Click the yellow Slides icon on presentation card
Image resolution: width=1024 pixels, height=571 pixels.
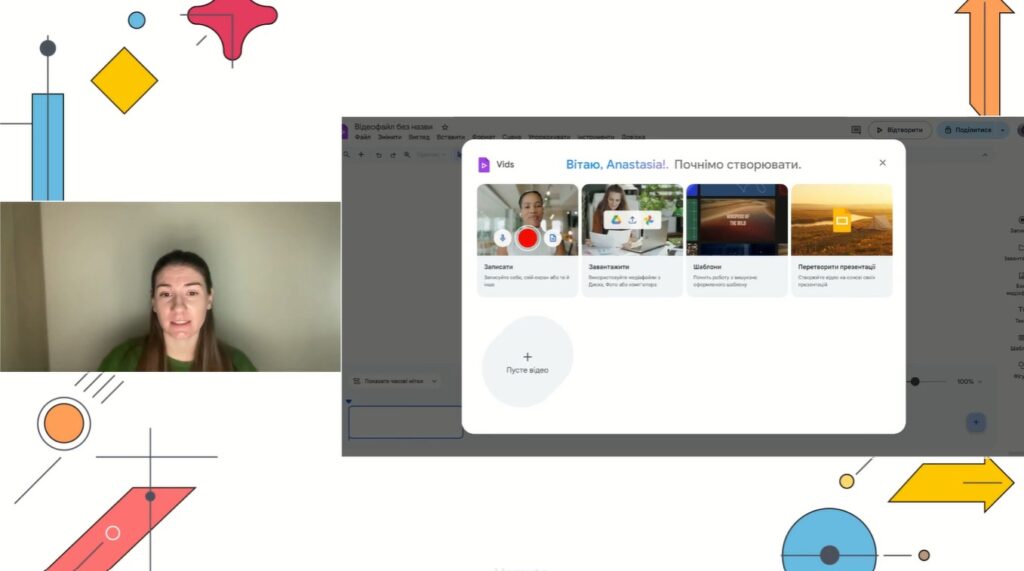point(841,220)
